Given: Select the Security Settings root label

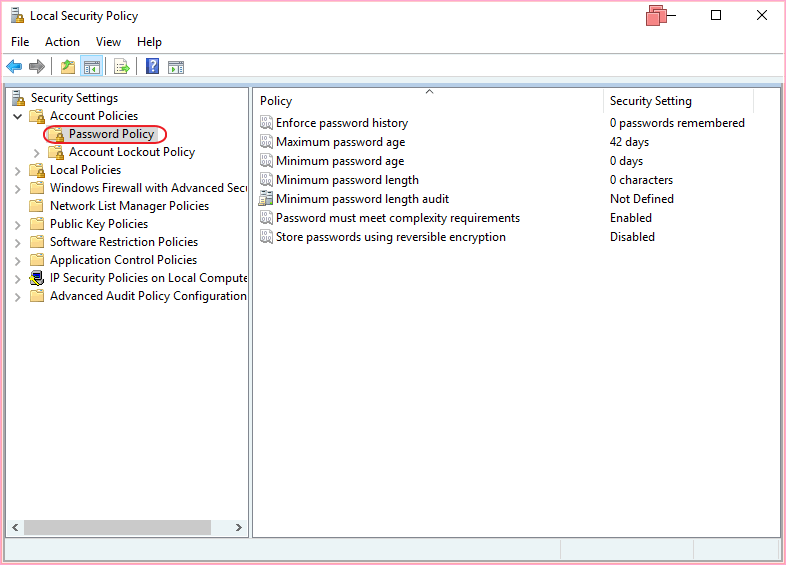Looking at the screenshot, I should [x=74, y=98].
